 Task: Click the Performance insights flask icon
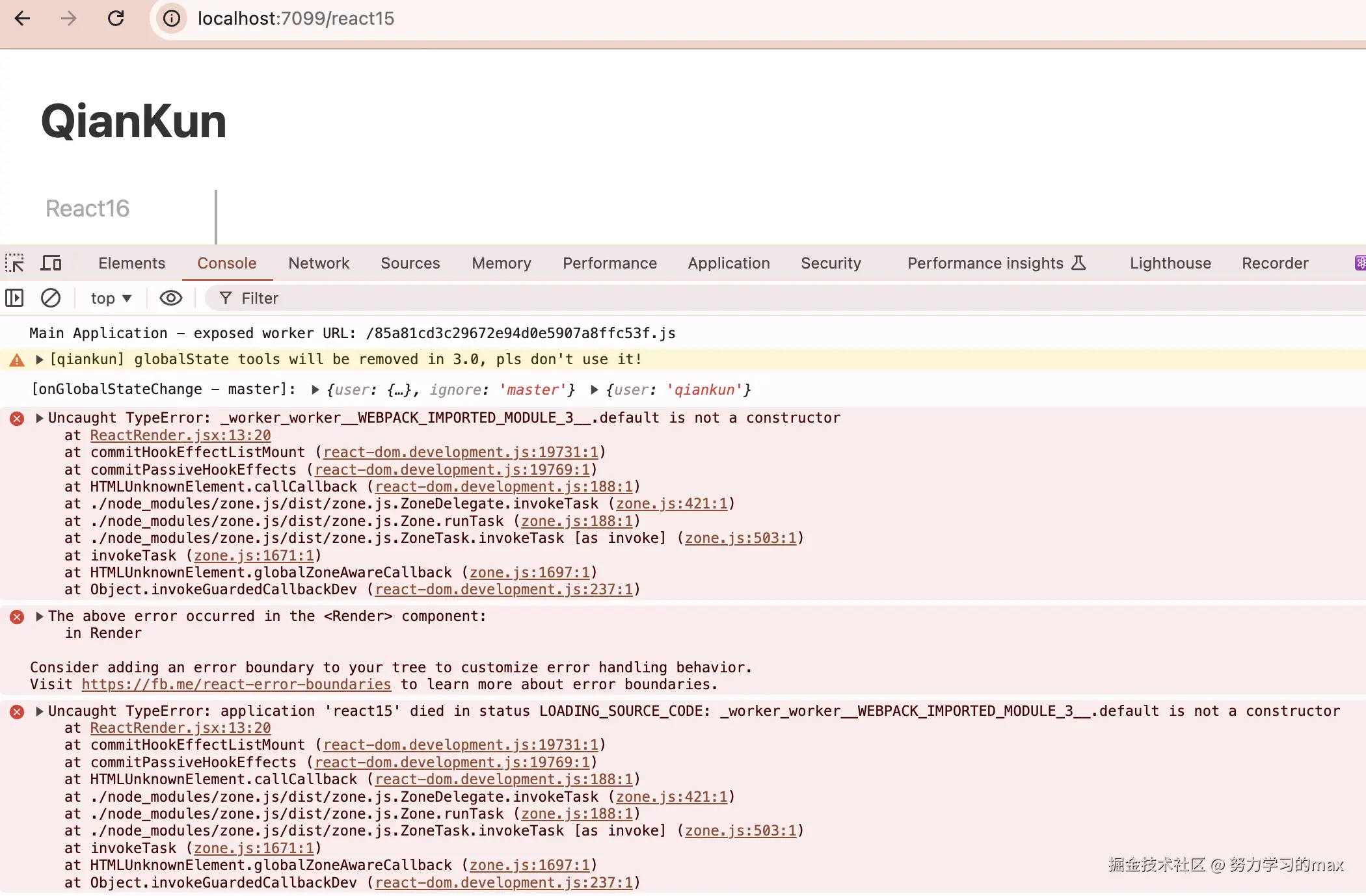[x=1078, y=263]
